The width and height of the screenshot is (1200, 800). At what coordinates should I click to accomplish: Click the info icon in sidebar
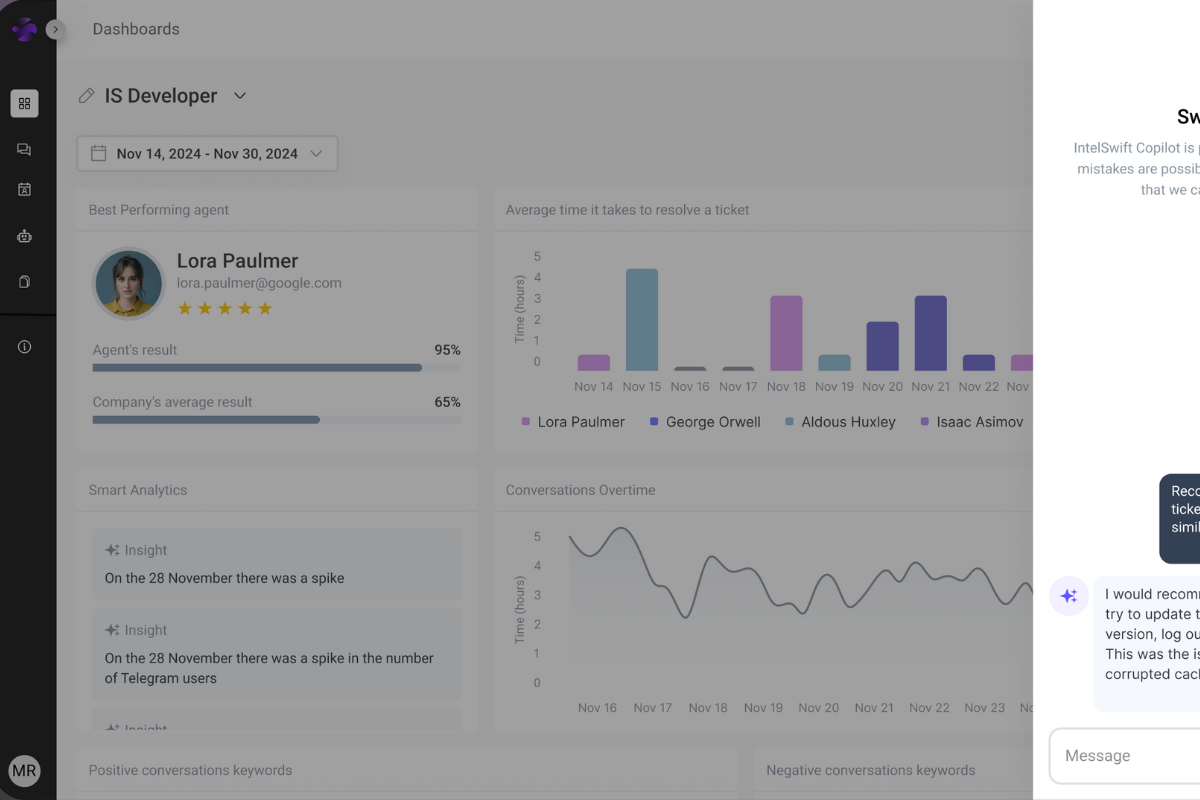25,347
